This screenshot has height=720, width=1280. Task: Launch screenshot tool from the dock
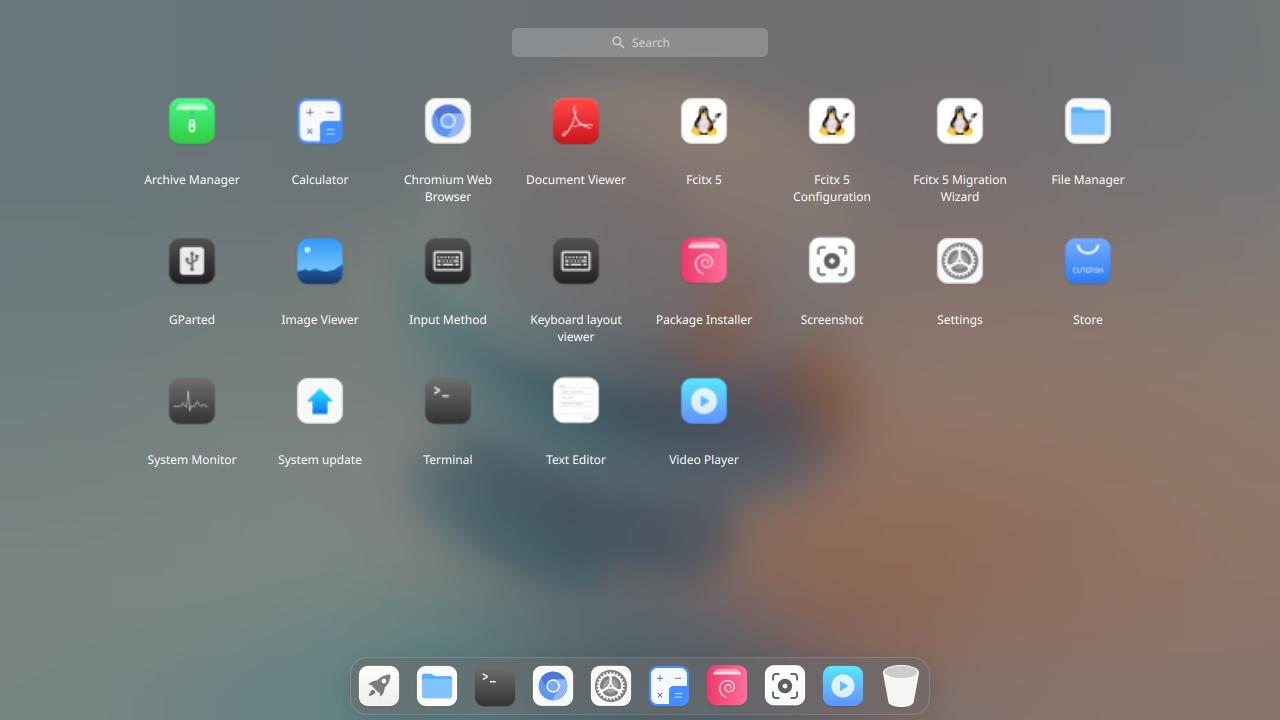click(785, 686)
